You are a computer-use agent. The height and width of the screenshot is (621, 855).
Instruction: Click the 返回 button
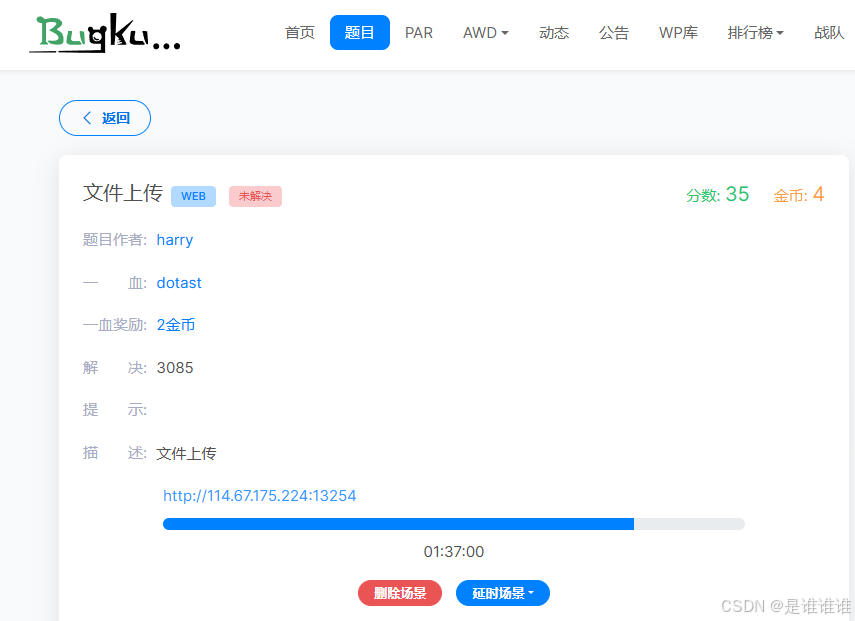105,117
